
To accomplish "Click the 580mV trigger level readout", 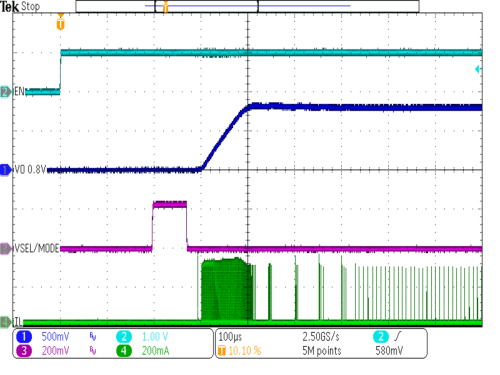I will click(389, 351).
